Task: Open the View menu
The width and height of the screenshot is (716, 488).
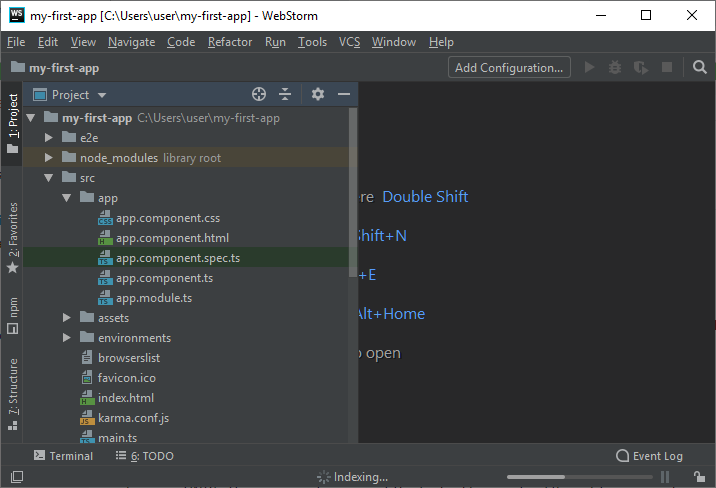Action: tap(83, 42)
